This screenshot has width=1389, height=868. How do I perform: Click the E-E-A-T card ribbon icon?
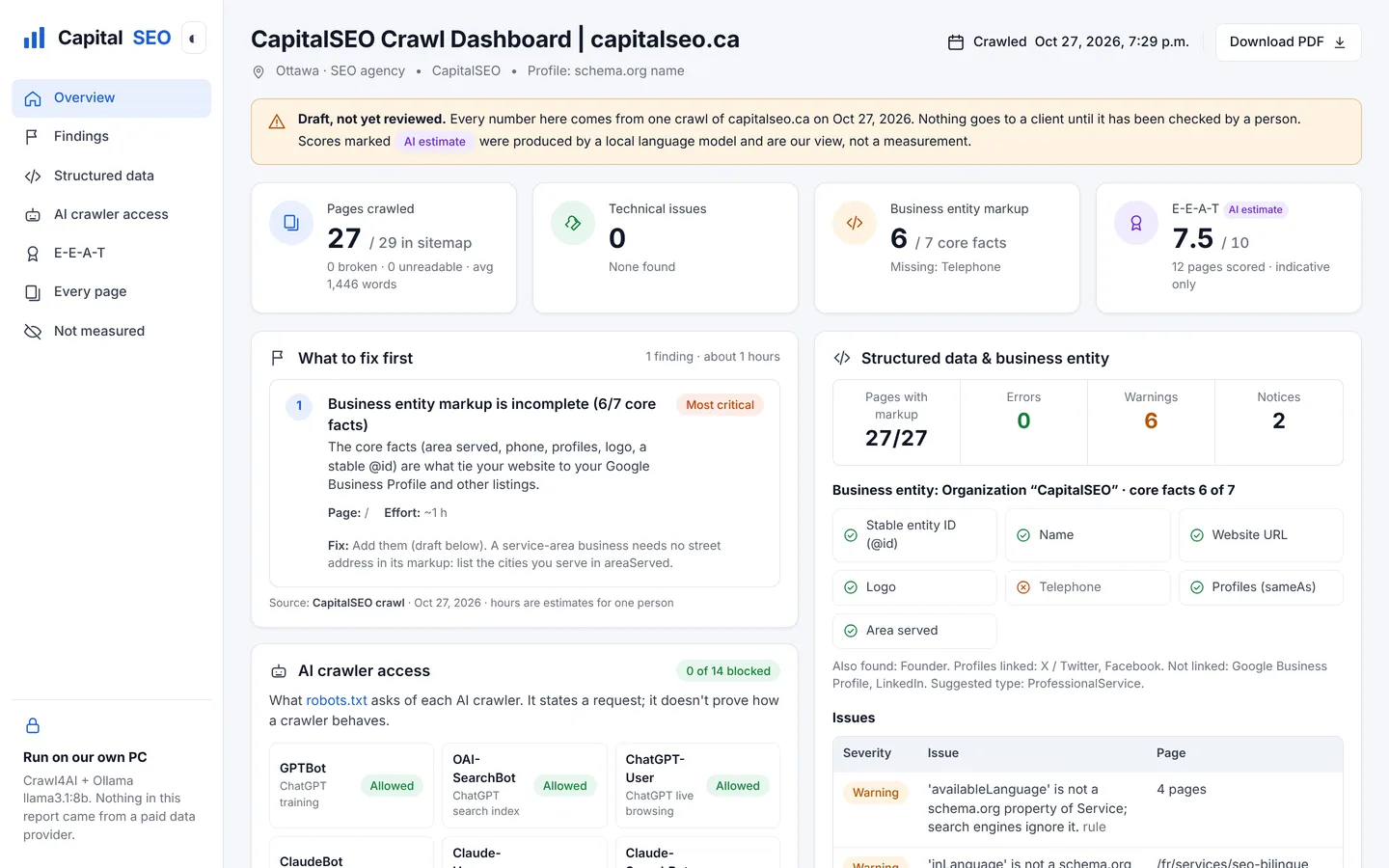tap(1136, 223)
